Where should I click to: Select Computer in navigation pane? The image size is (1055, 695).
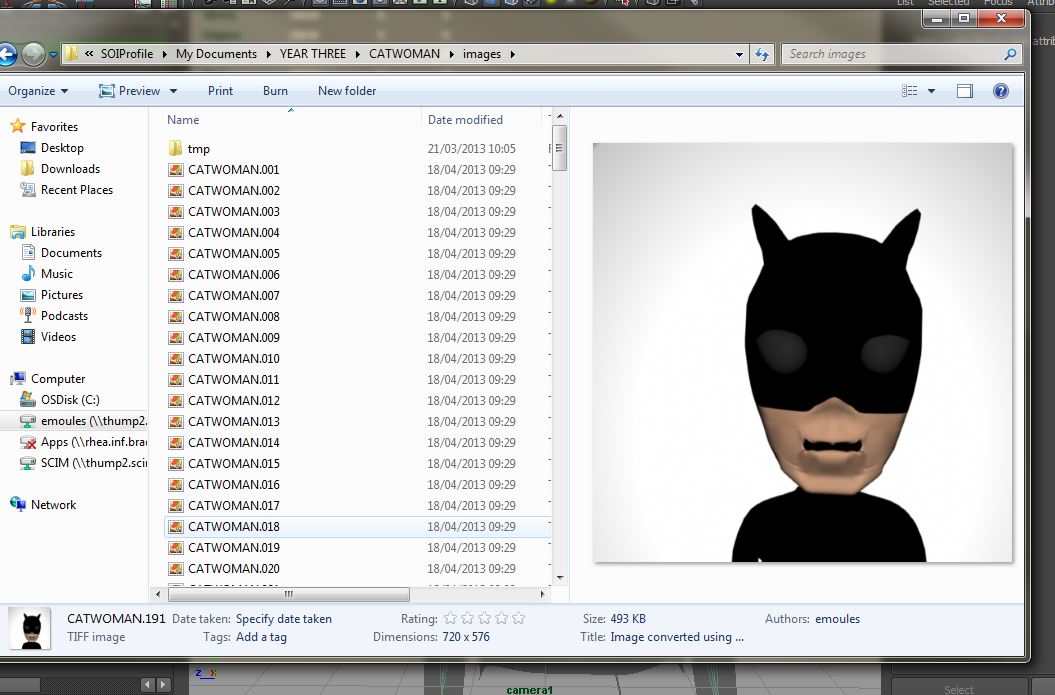coord(58,379)
